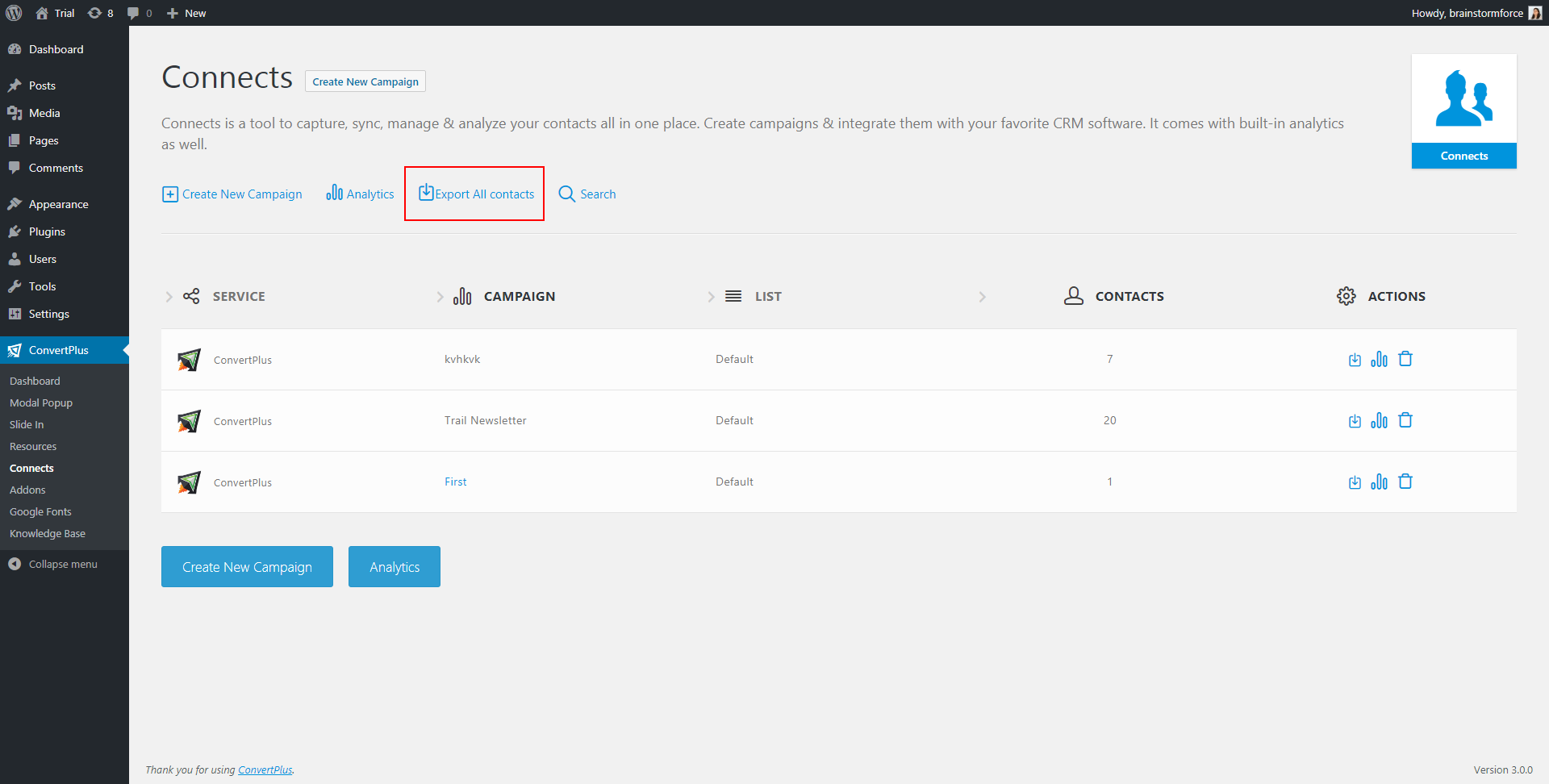Open the First campaign link
The height and width of the screenshot is (784, 1549).
456,482
